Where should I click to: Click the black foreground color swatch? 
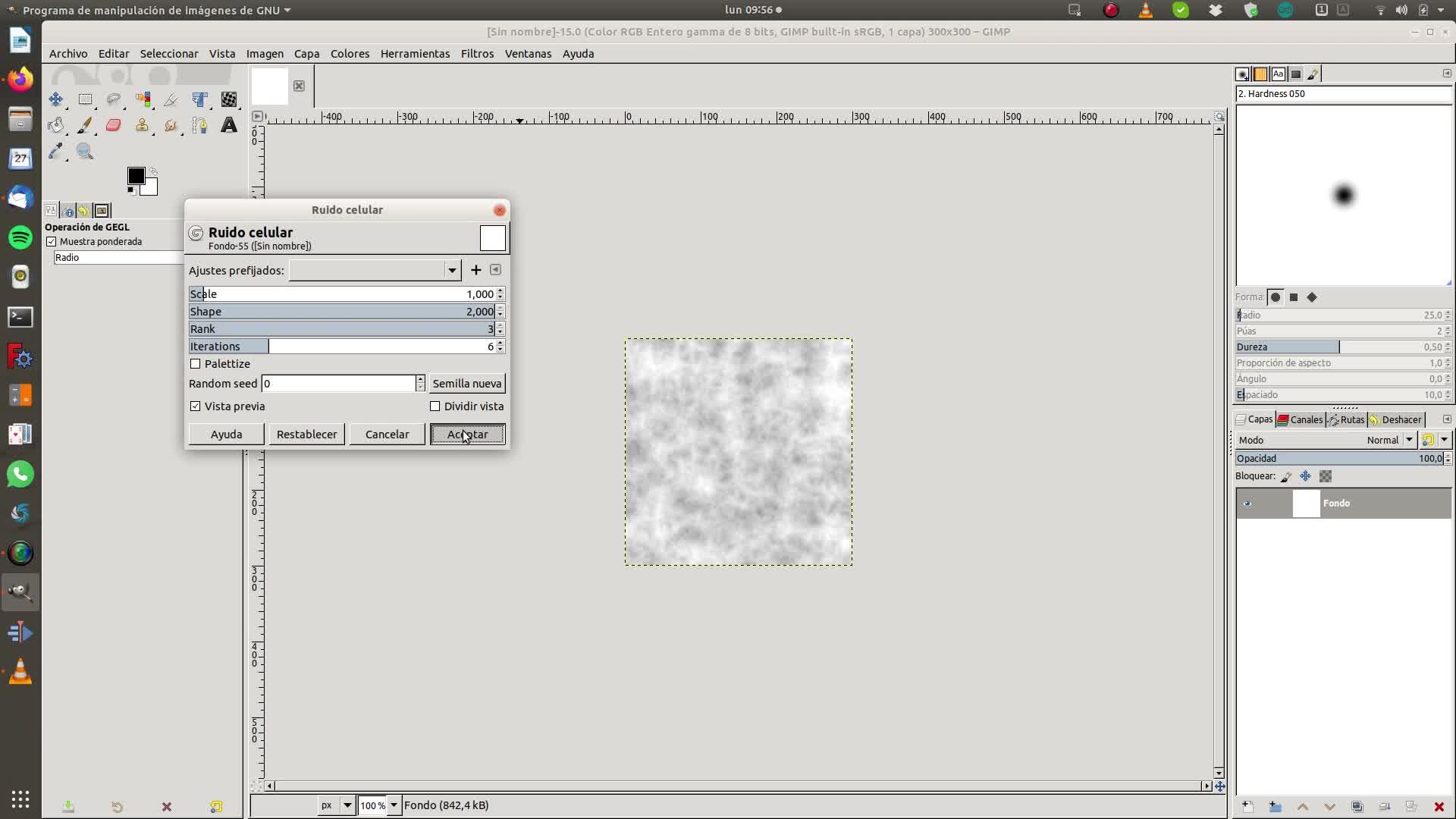135,176
